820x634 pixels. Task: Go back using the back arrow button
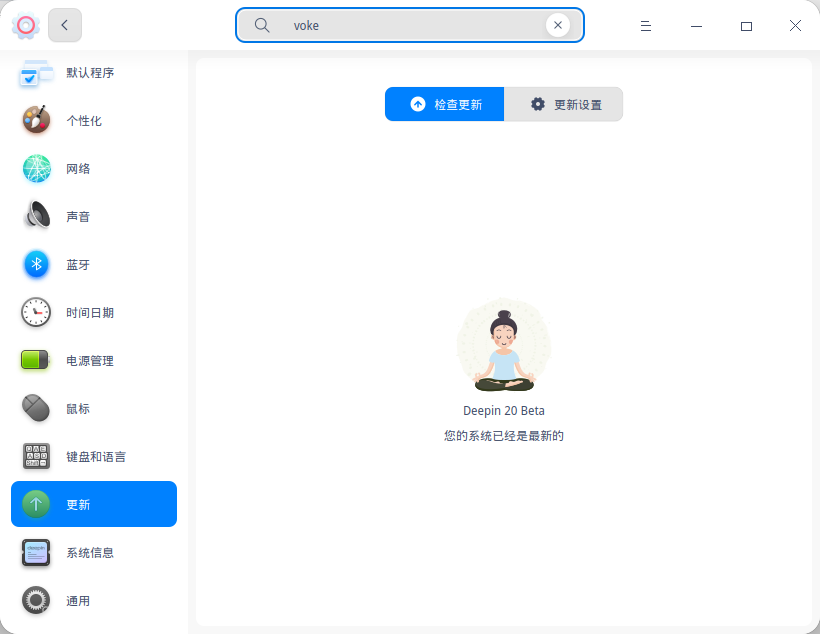coord(65,25)
